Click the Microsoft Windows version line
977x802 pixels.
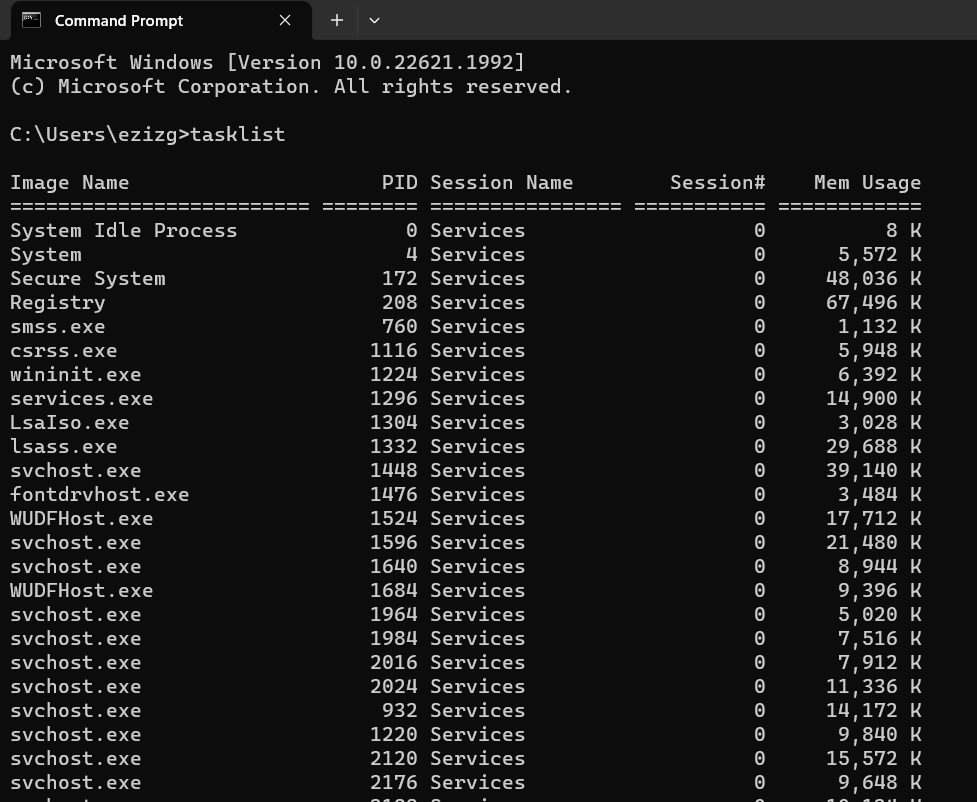(267, 62)
